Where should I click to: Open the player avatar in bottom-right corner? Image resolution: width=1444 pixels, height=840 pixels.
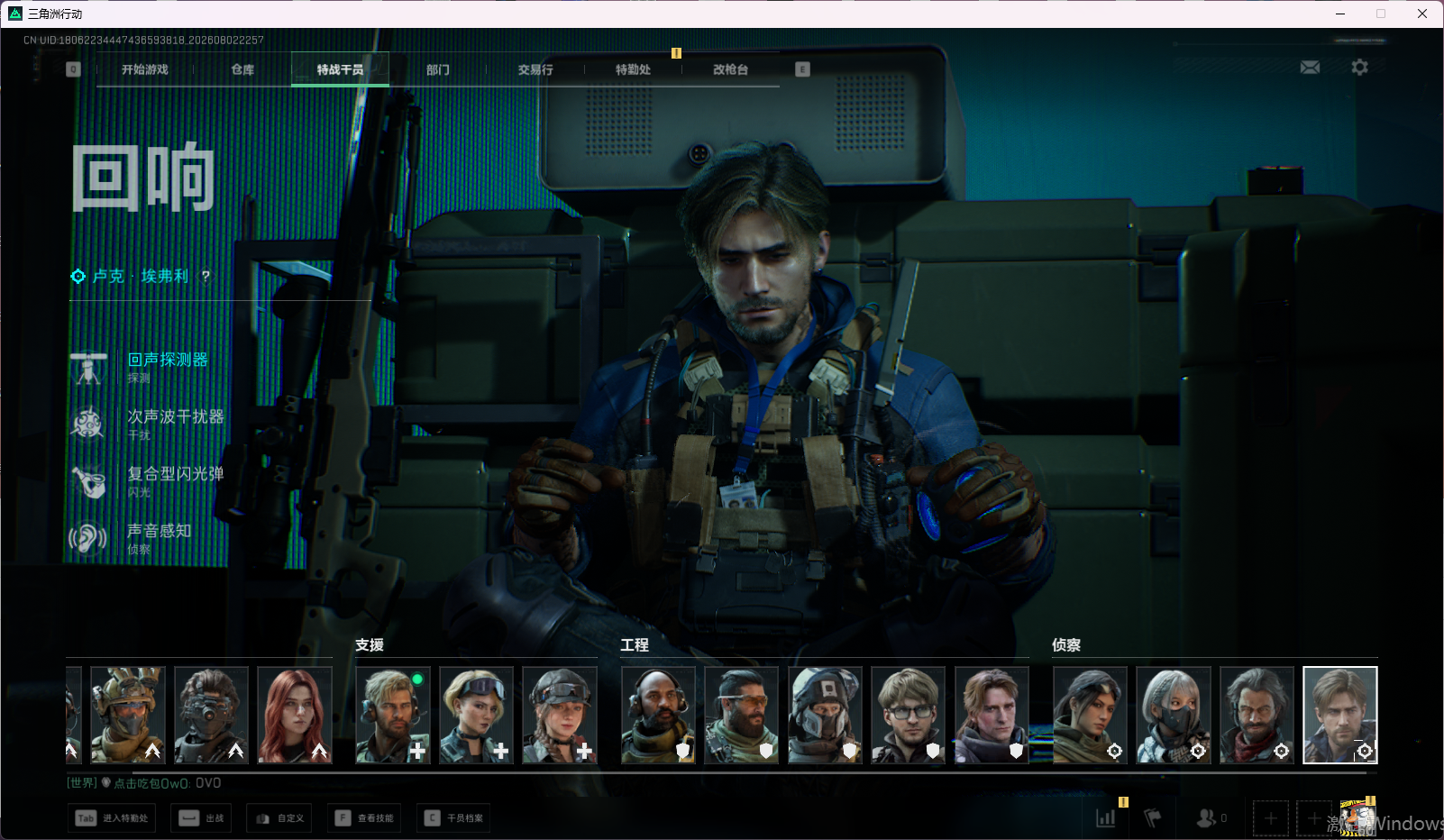[x=1357, y=817]
